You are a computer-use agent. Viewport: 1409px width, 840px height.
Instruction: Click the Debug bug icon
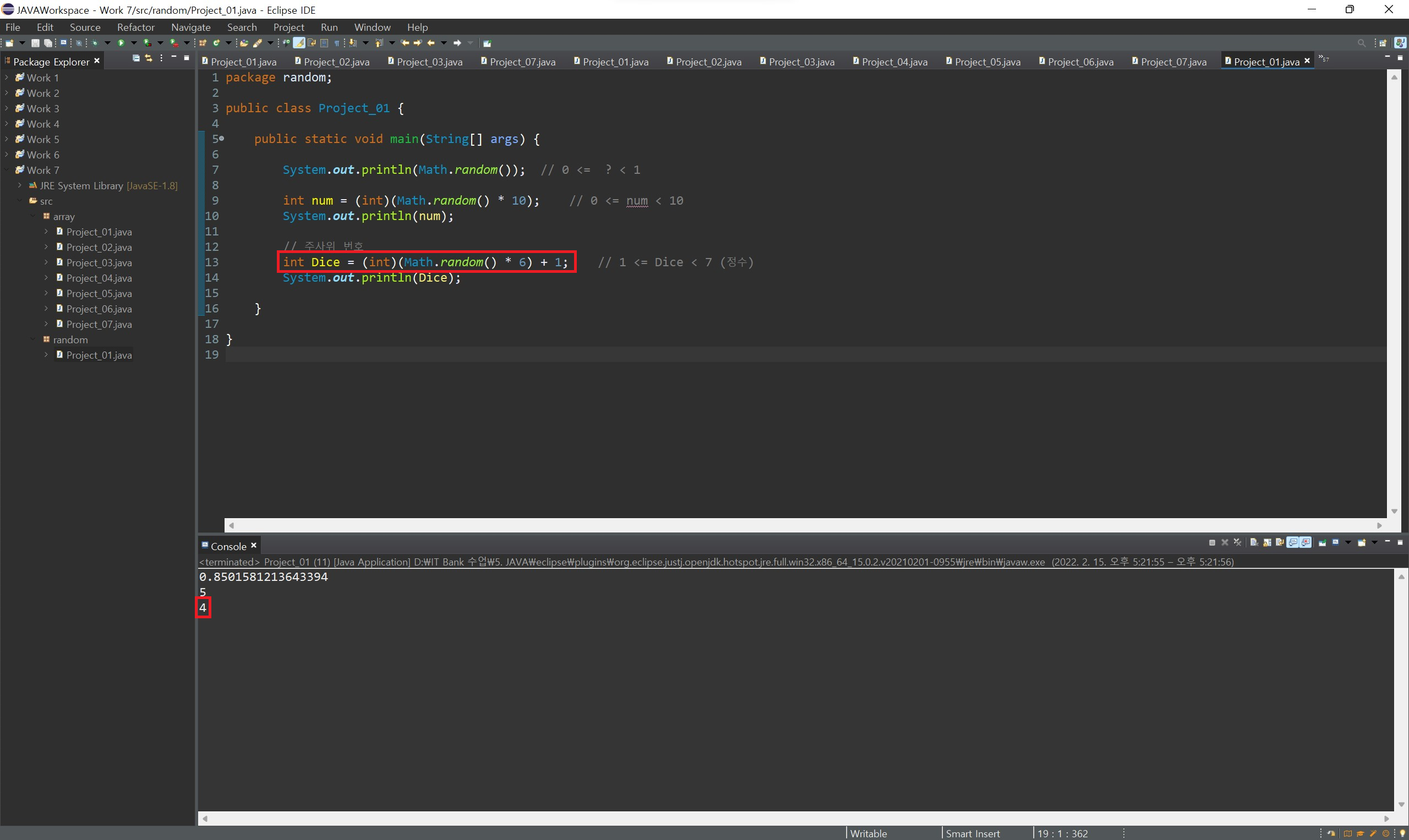[95, 43]
